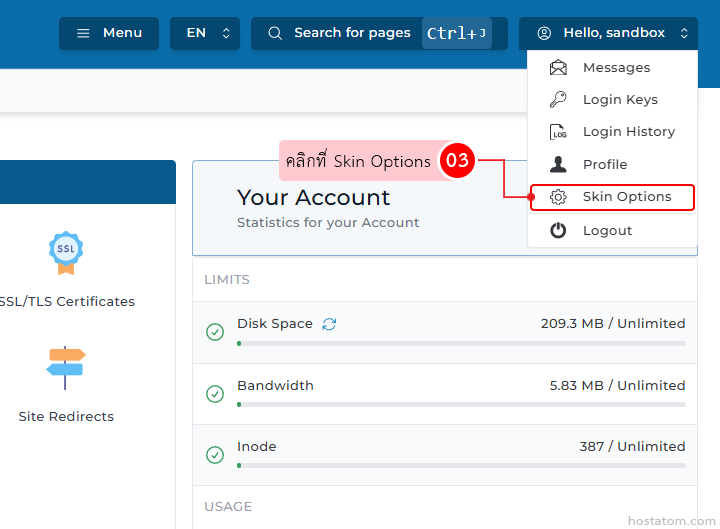
Task: Open the EN language selector
Action: point(205,33)
